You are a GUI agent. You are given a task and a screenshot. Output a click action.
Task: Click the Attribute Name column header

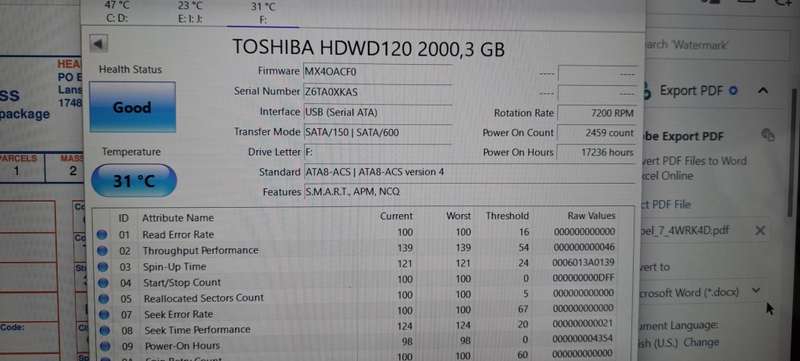[178, 218]
